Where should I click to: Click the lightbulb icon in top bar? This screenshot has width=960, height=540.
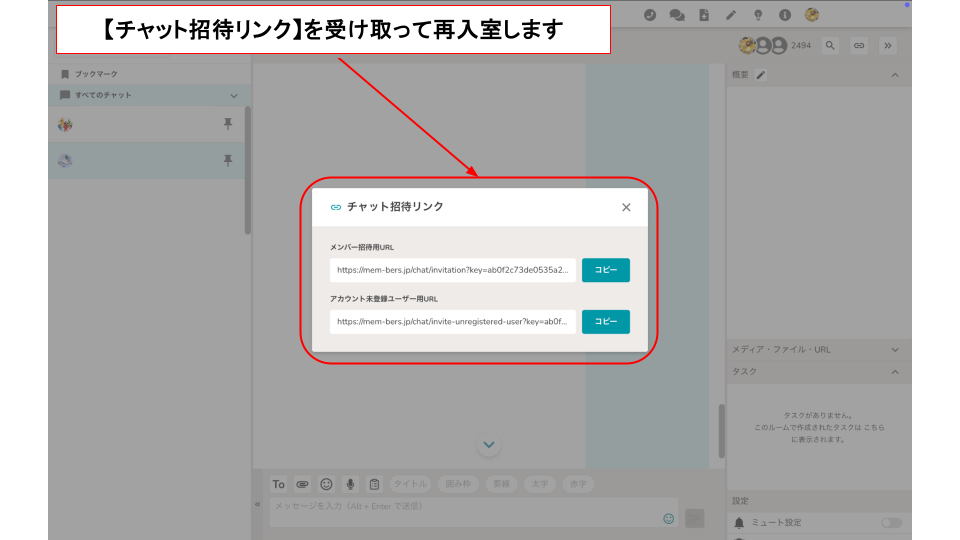coord(758,15)
